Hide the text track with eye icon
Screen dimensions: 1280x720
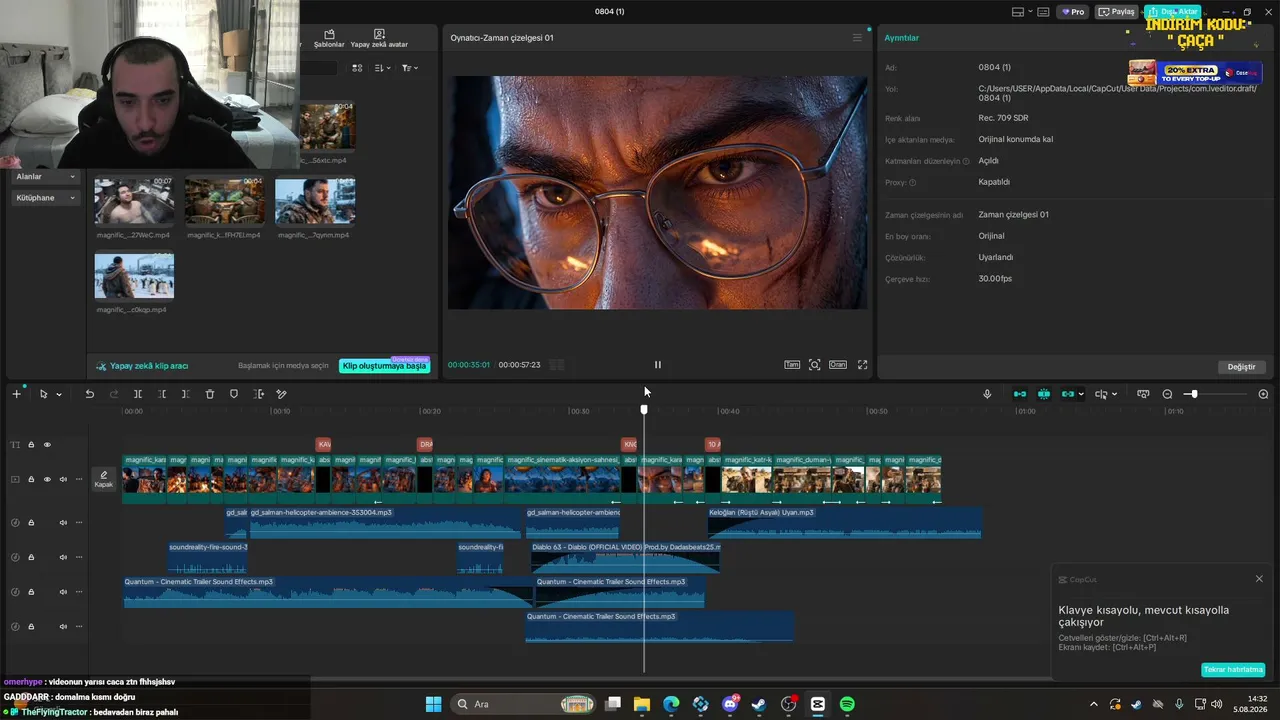tap(47, 445)
